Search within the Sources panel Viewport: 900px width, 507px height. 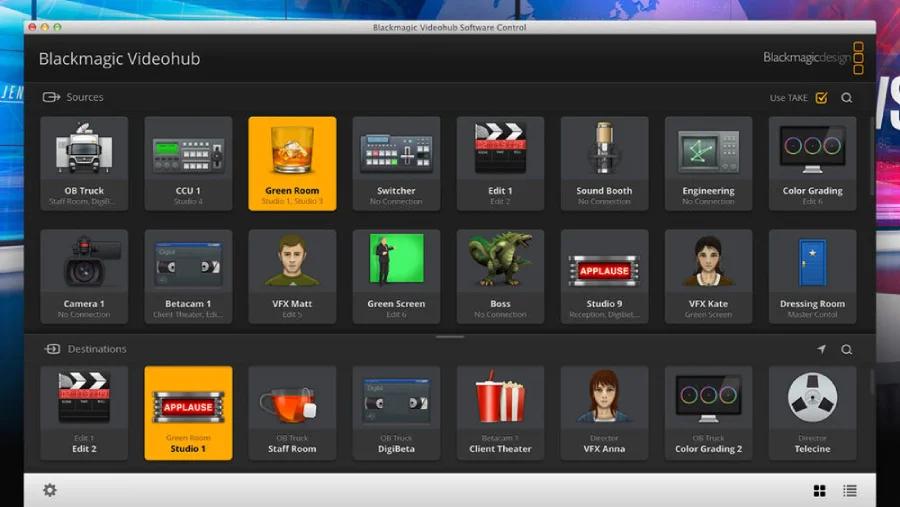(x=847, y=98)
